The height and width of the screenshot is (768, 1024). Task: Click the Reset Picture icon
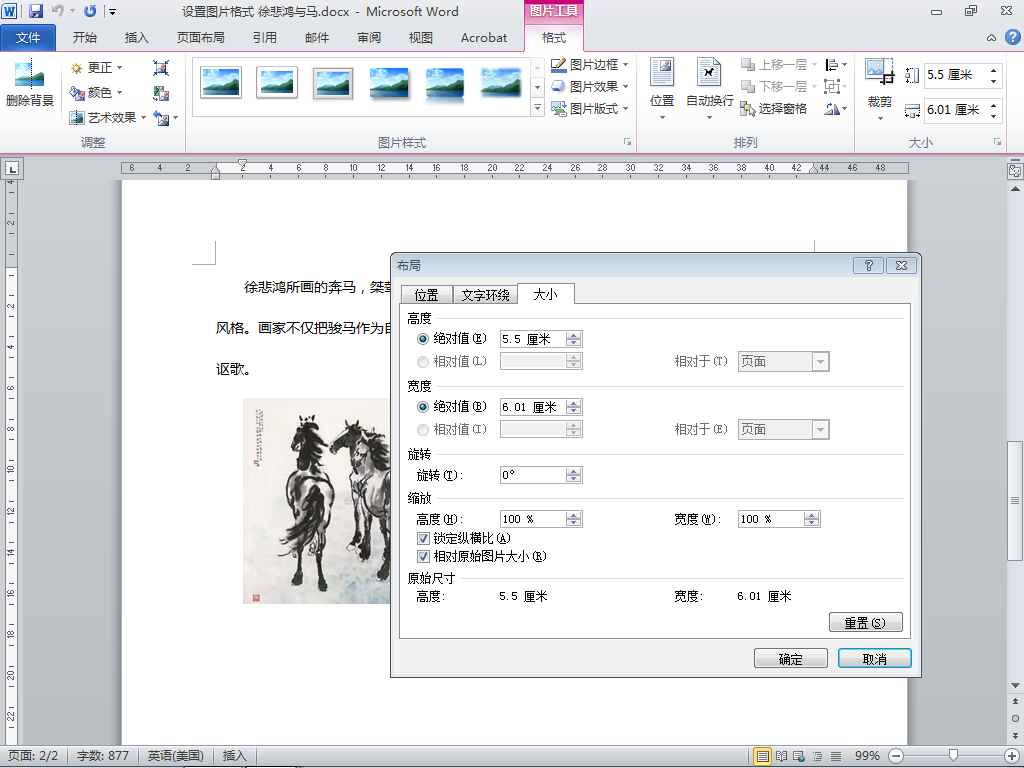point(161,118)
